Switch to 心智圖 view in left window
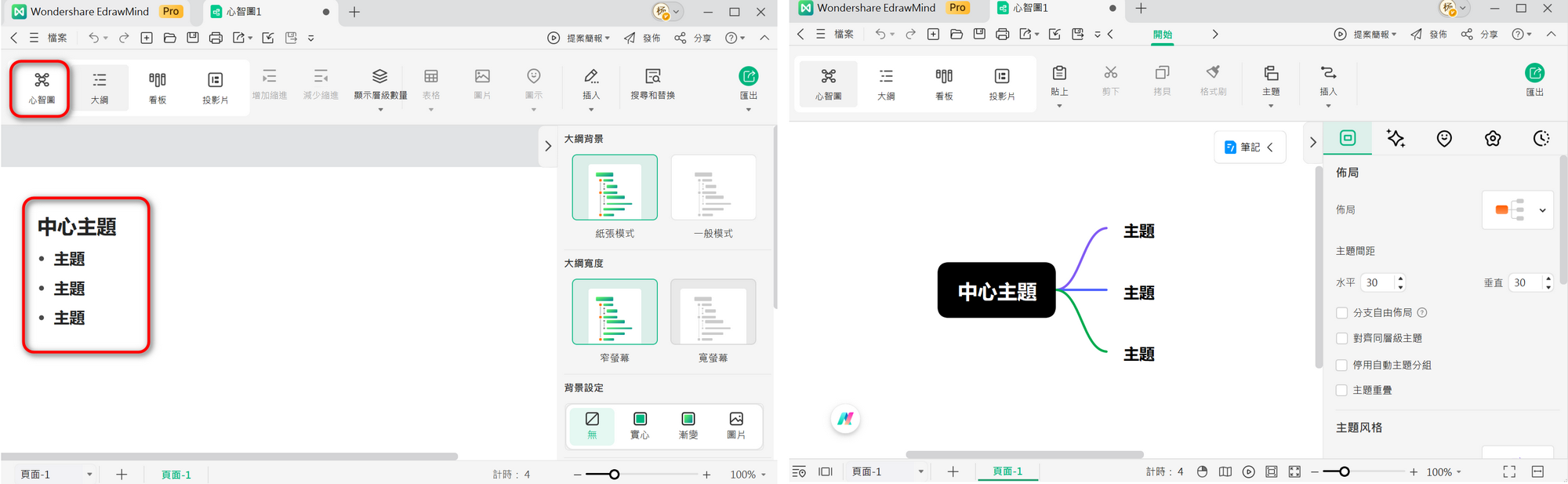This screenshot has width=1568, height=484. click(42, 87)
